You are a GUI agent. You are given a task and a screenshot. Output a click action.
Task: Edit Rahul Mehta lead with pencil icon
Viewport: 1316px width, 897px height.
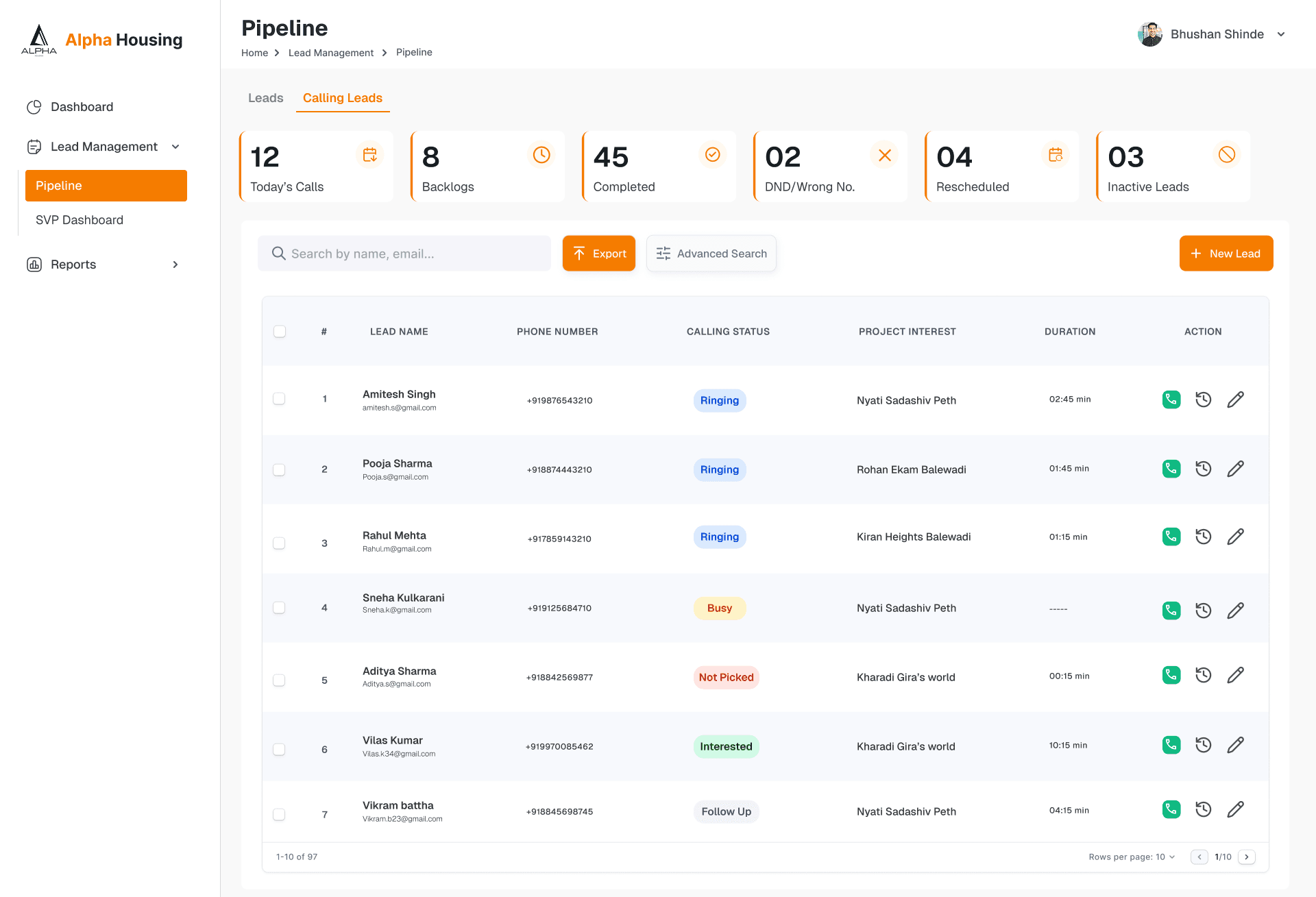1235,537
